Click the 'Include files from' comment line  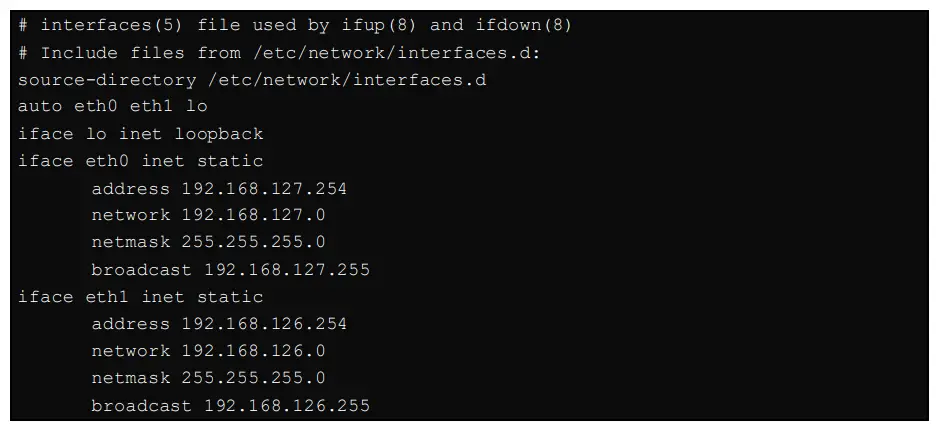[278, 52]
